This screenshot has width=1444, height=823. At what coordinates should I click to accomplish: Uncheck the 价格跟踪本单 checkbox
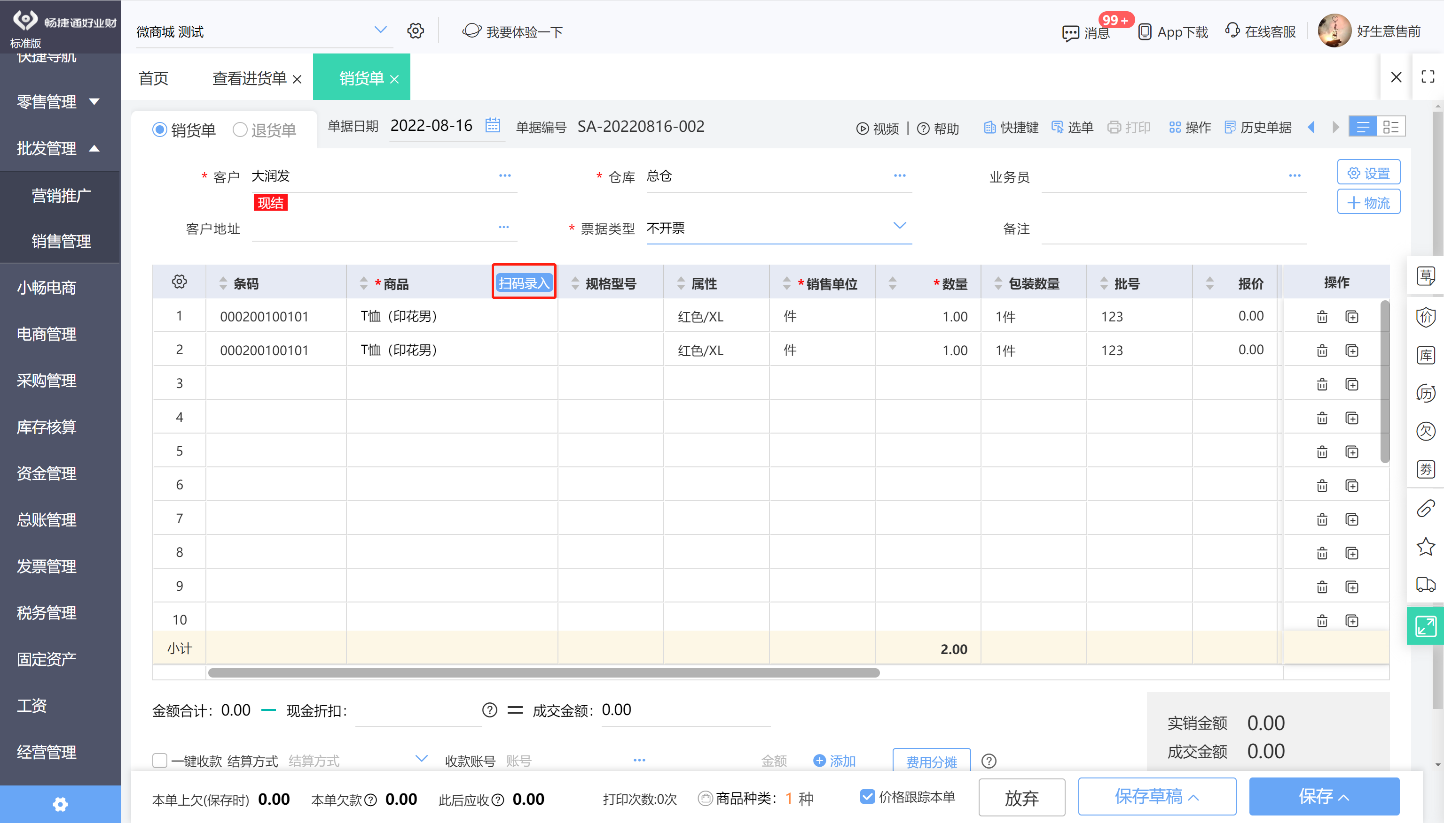click(x=868, y=797)
